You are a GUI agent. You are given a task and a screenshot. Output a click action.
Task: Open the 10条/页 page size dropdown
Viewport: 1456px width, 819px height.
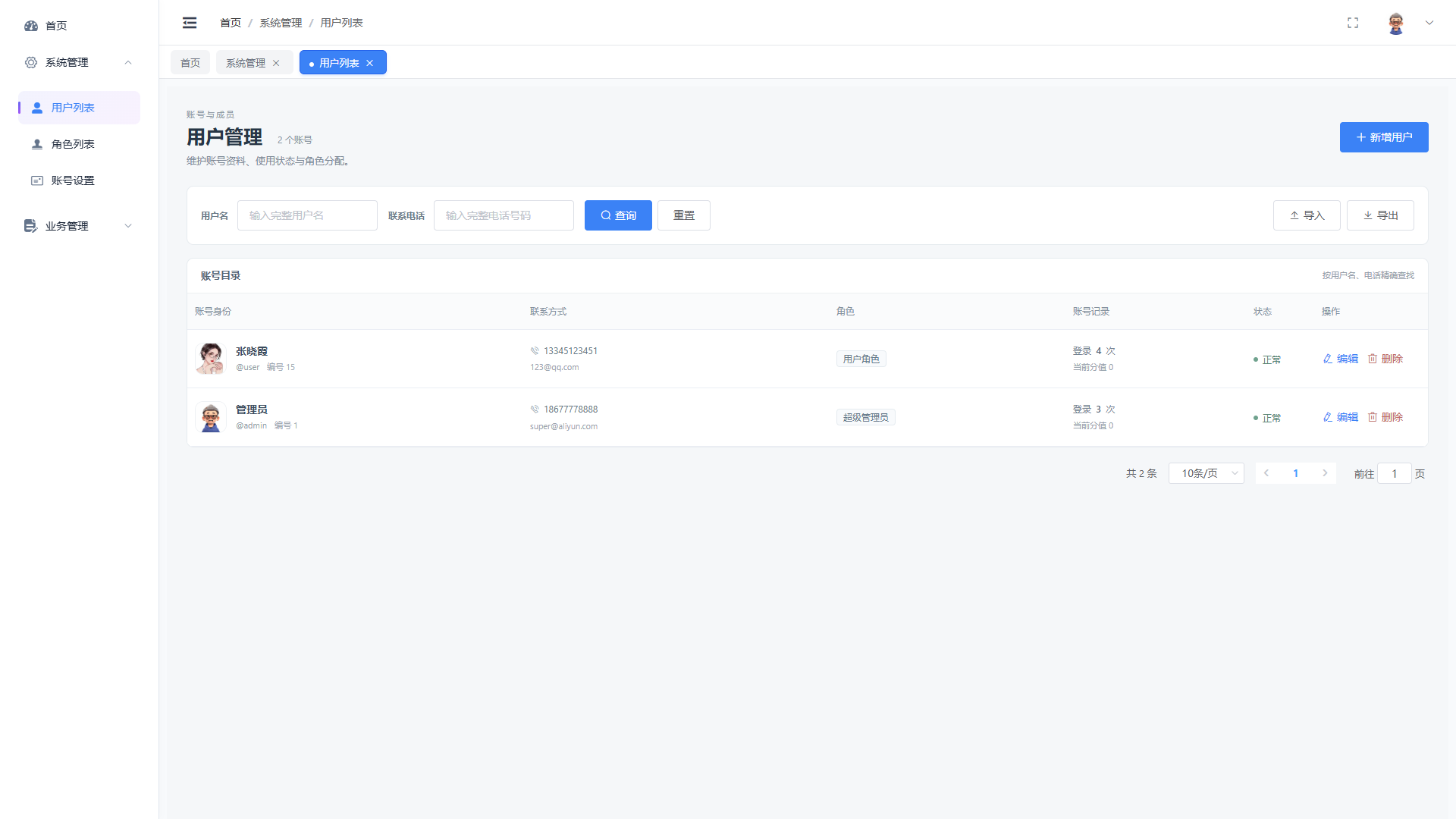pyautogui.click(x=1207, y=473)
